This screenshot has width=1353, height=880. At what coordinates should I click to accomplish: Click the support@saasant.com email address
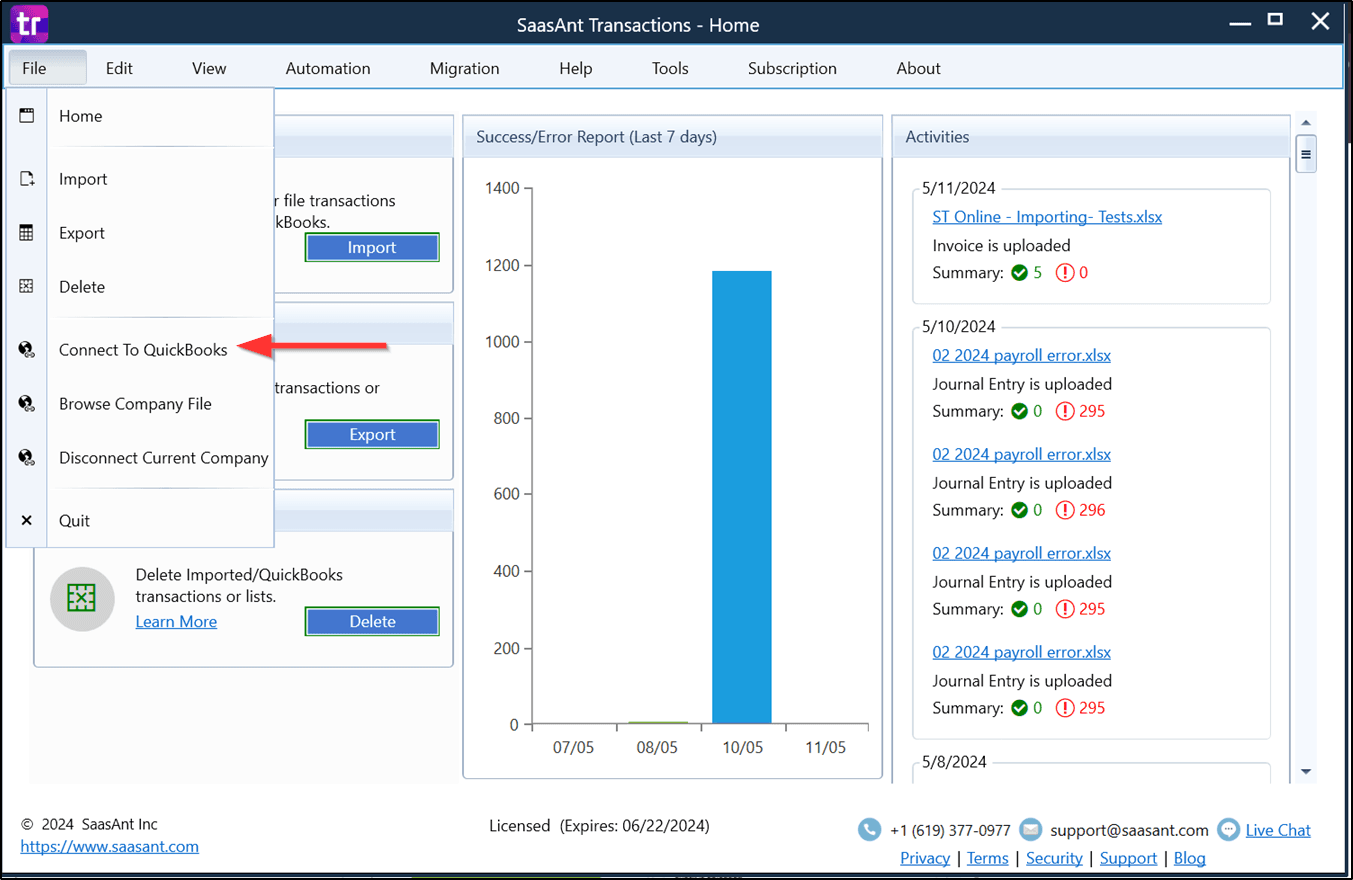[1128, 830]
